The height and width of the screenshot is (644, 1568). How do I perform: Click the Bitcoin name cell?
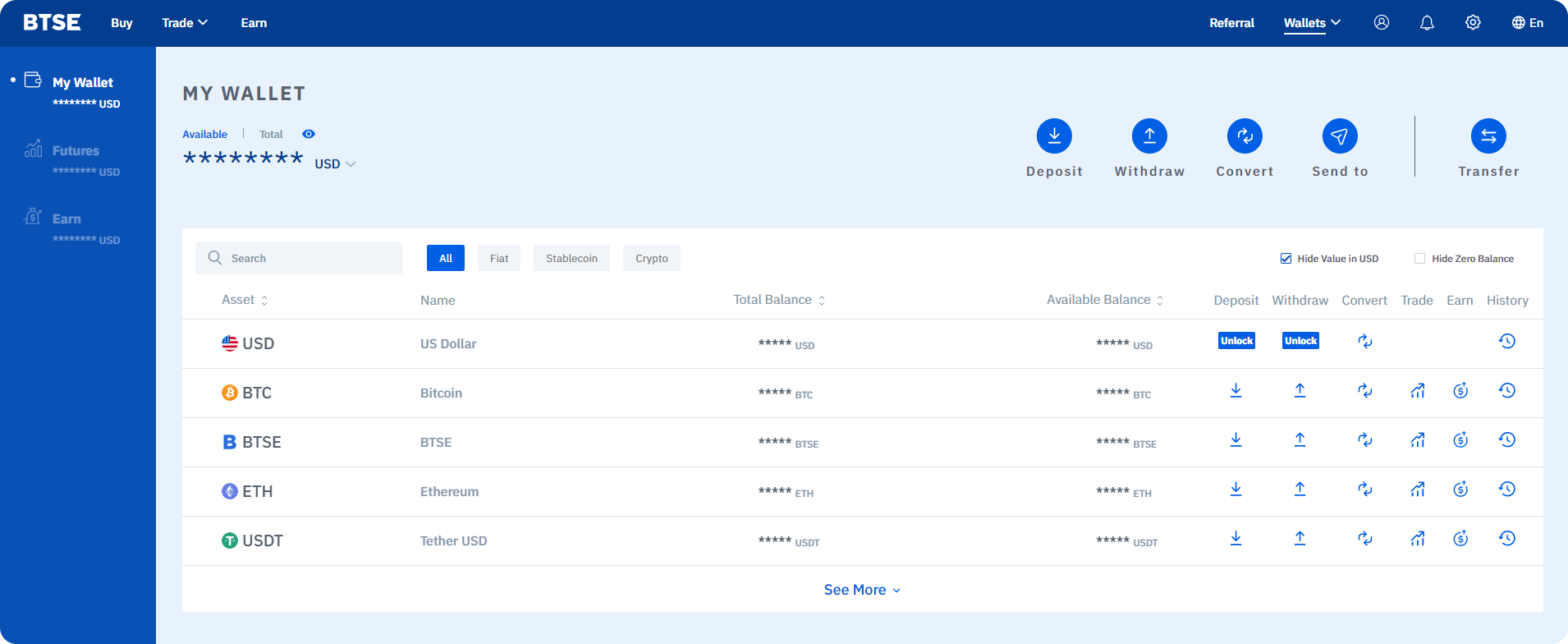(441, 393)
